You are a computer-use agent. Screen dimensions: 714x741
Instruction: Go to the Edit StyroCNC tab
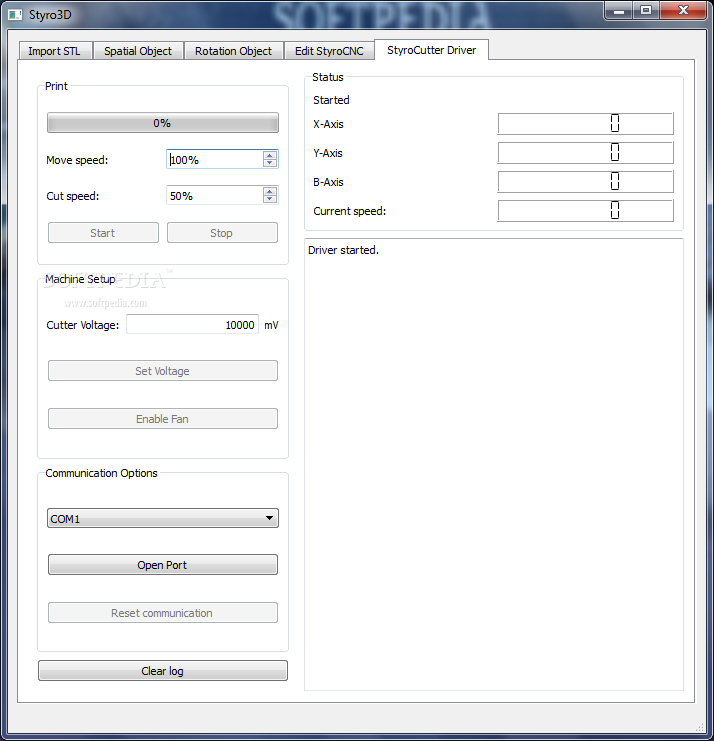329,51
